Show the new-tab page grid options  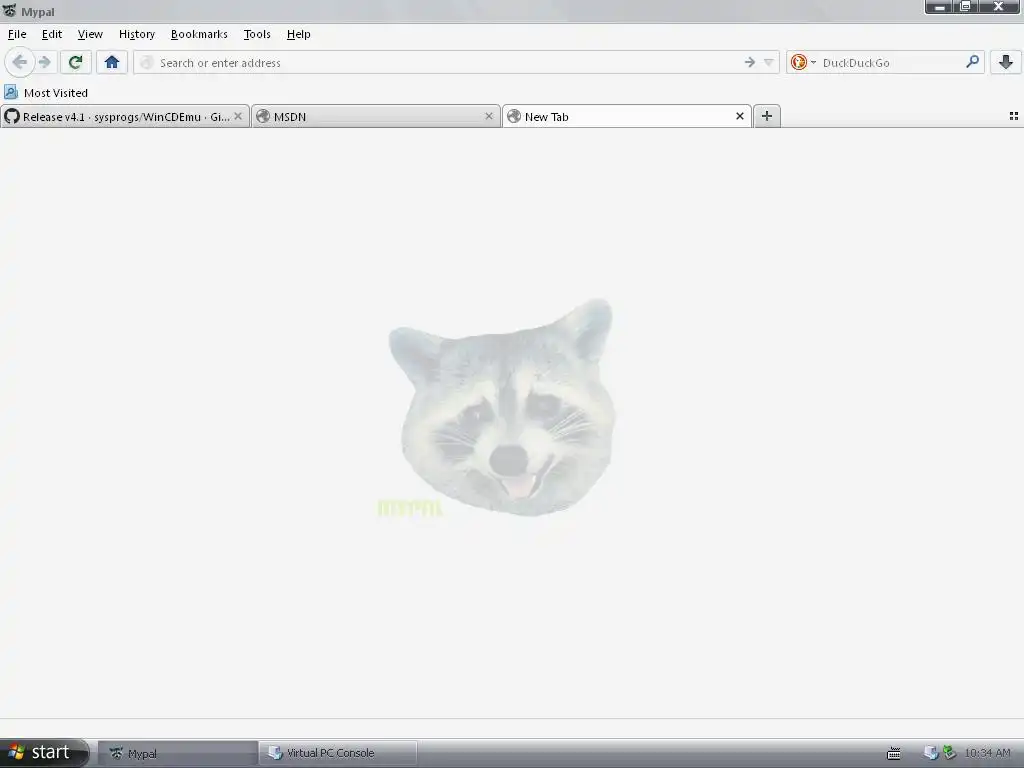click(1014, 116)
